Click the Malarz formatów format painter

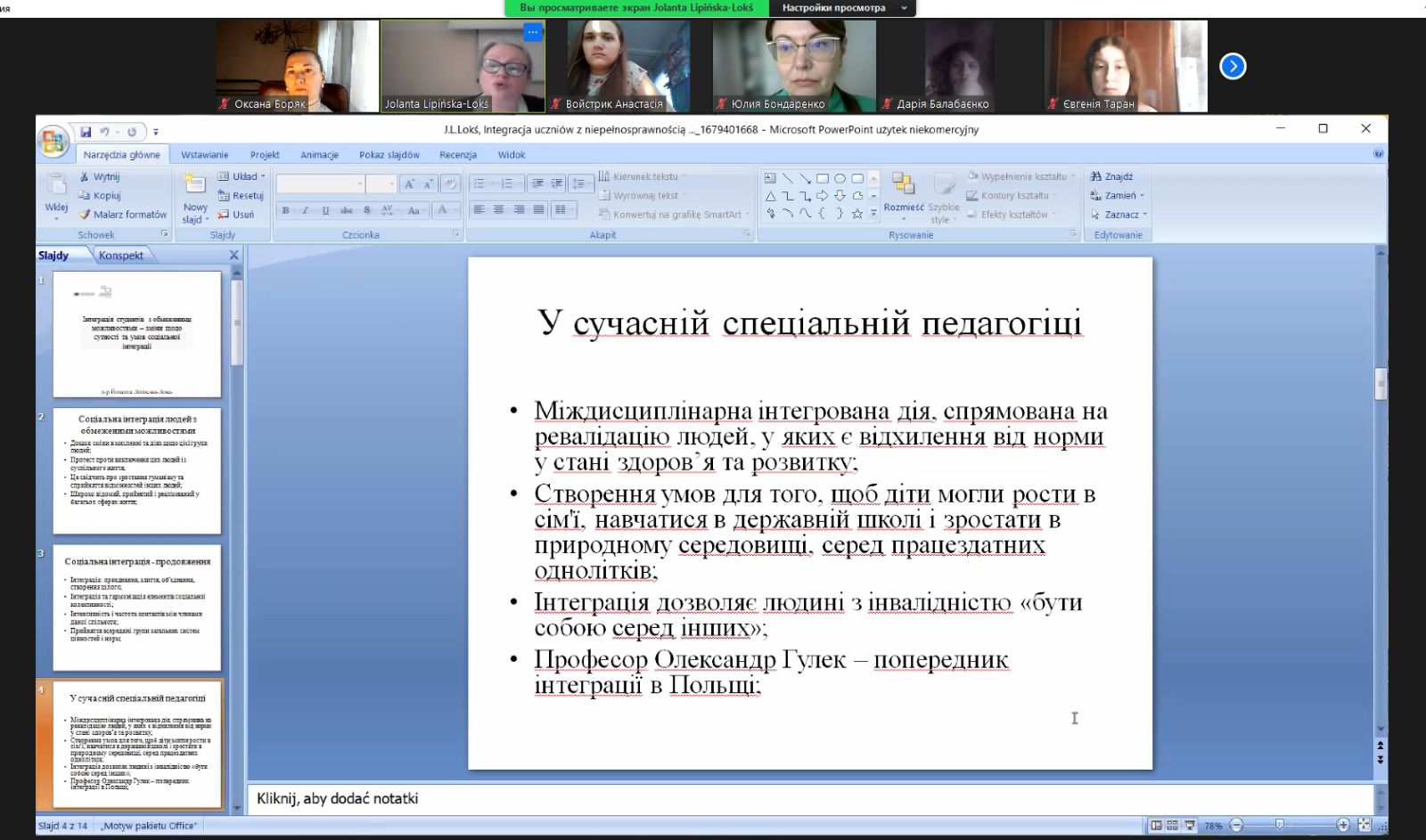[x=123, y=215]
